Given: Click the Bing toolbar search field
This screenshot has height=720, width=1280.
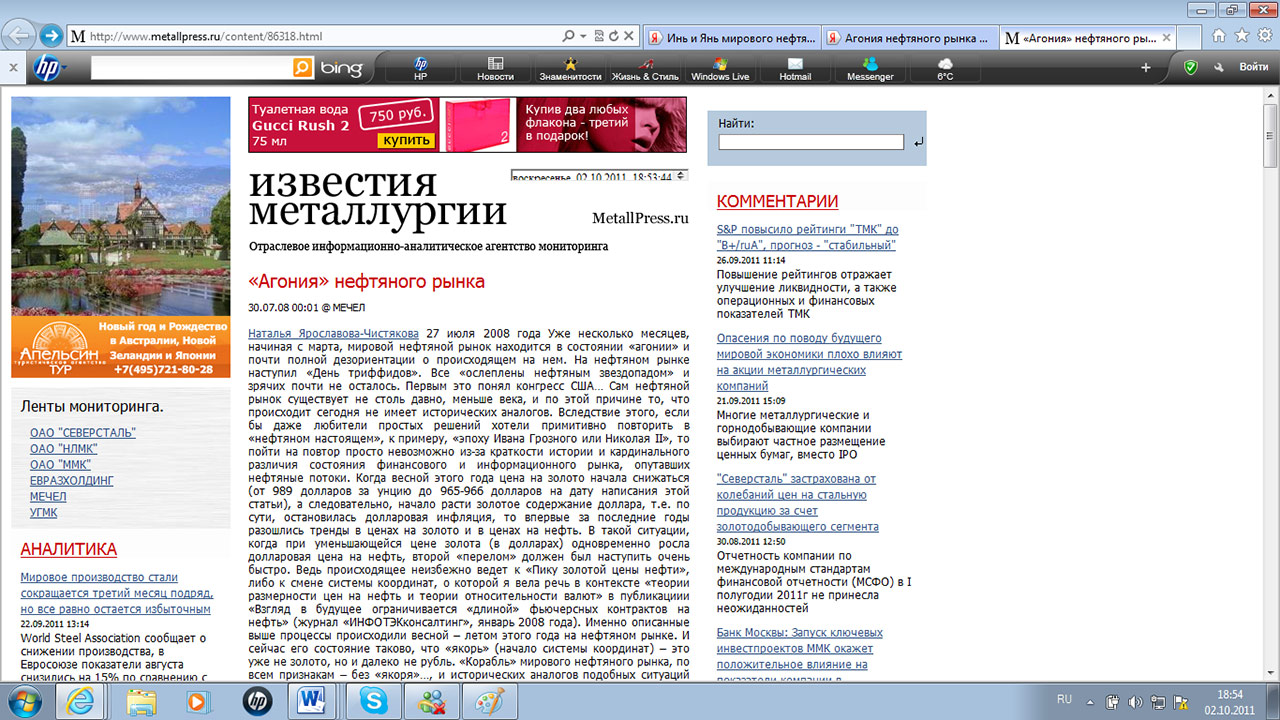Looking at the screenshot, I should click(190, 68).
